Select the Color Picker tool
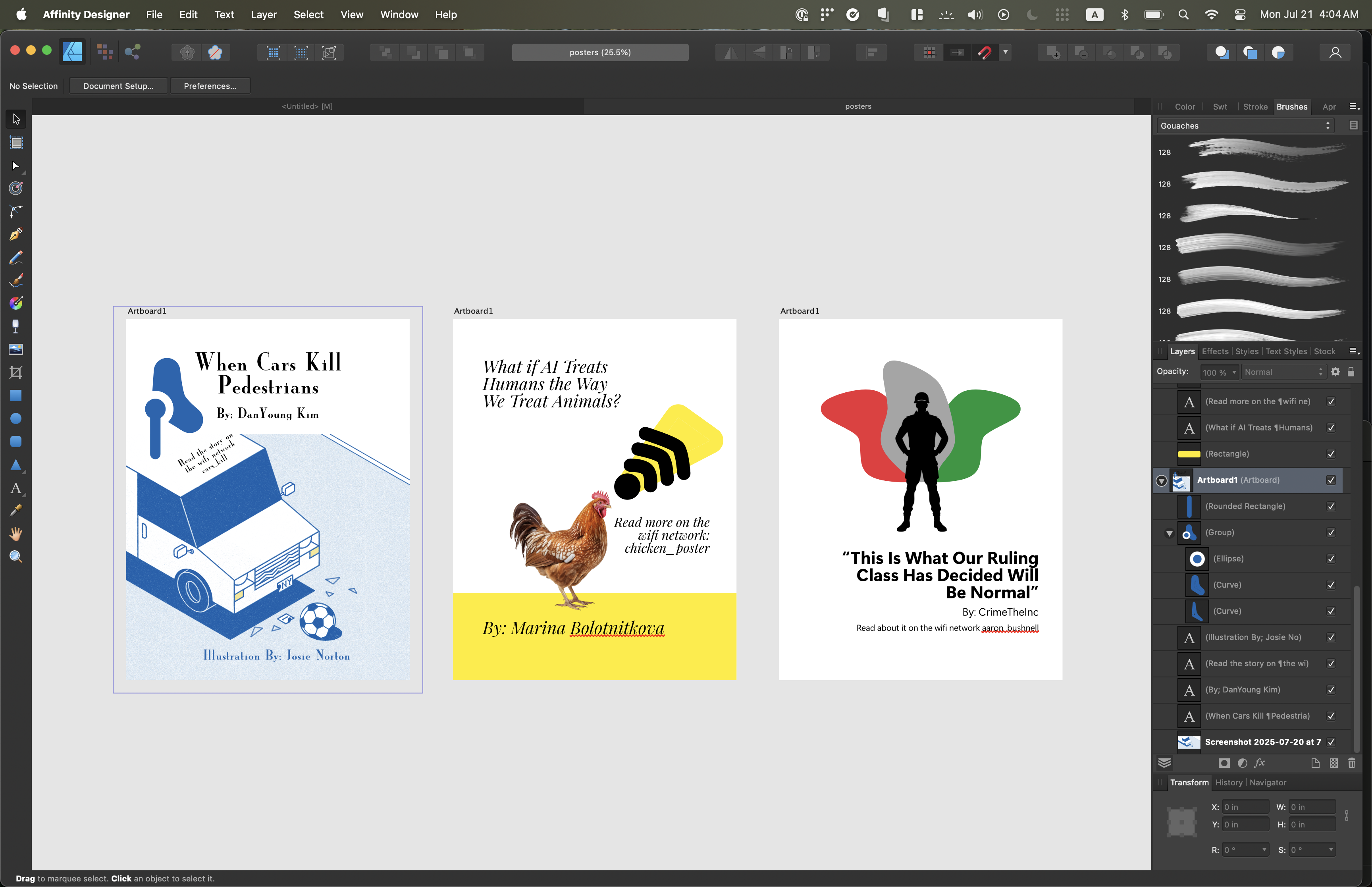Image resolution: width=1372 pixels, height=887 pixels. [x=16, y=511]
